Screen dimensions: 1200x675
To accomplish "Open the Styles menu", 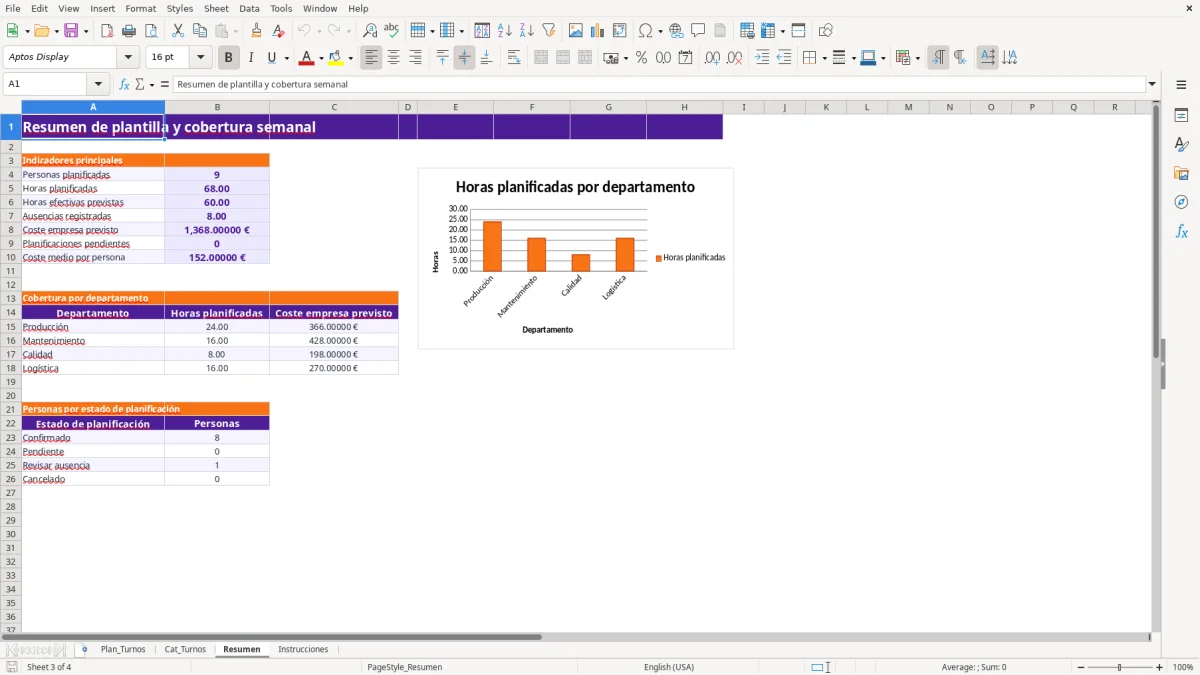I will click(180, 8).
